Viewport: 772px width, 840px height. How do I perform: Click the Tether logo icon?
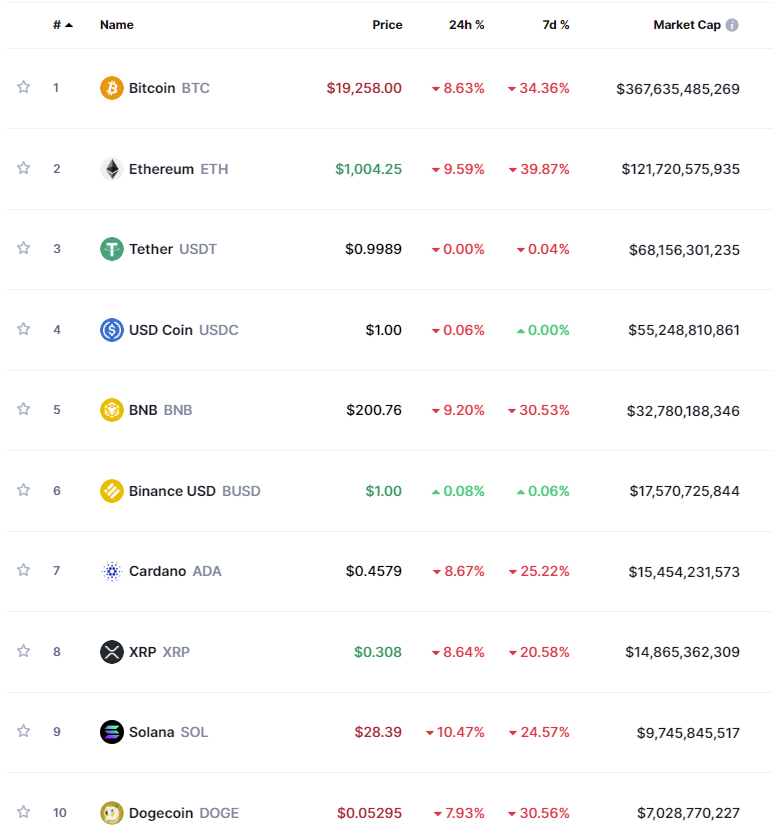click(111, 249)
